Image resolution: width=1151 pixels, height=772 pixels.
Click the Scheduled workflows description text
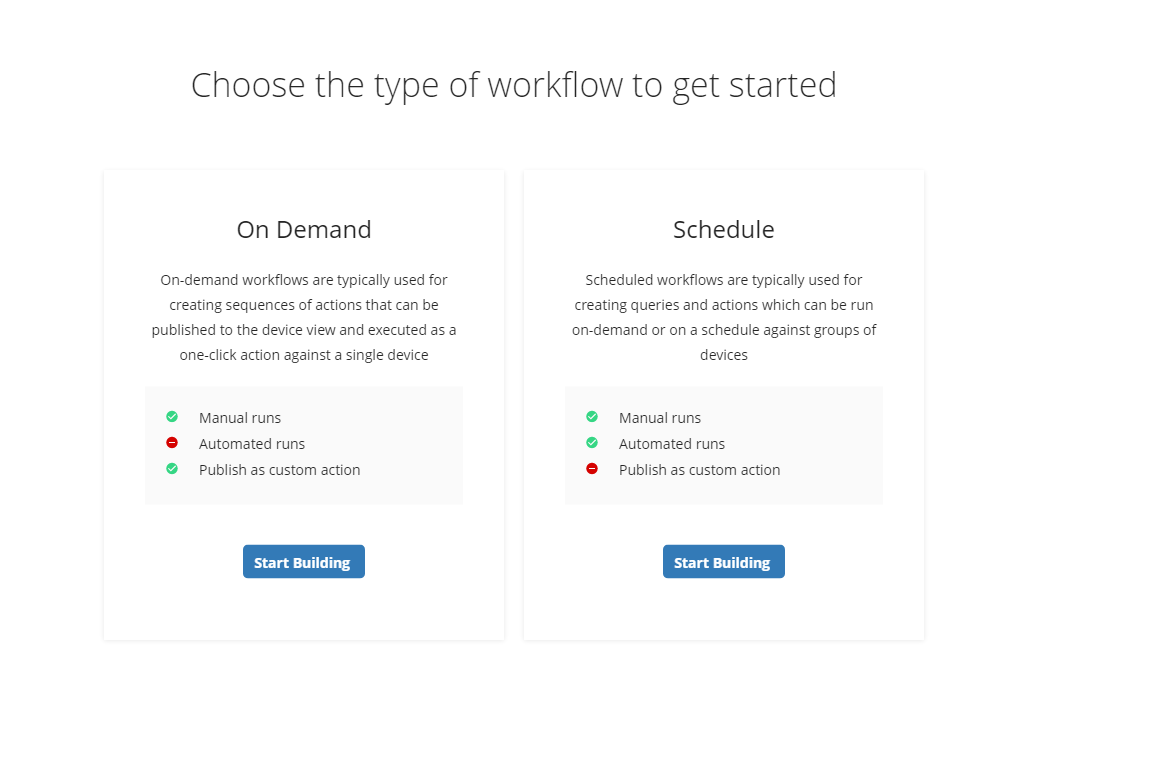[723, 317]
